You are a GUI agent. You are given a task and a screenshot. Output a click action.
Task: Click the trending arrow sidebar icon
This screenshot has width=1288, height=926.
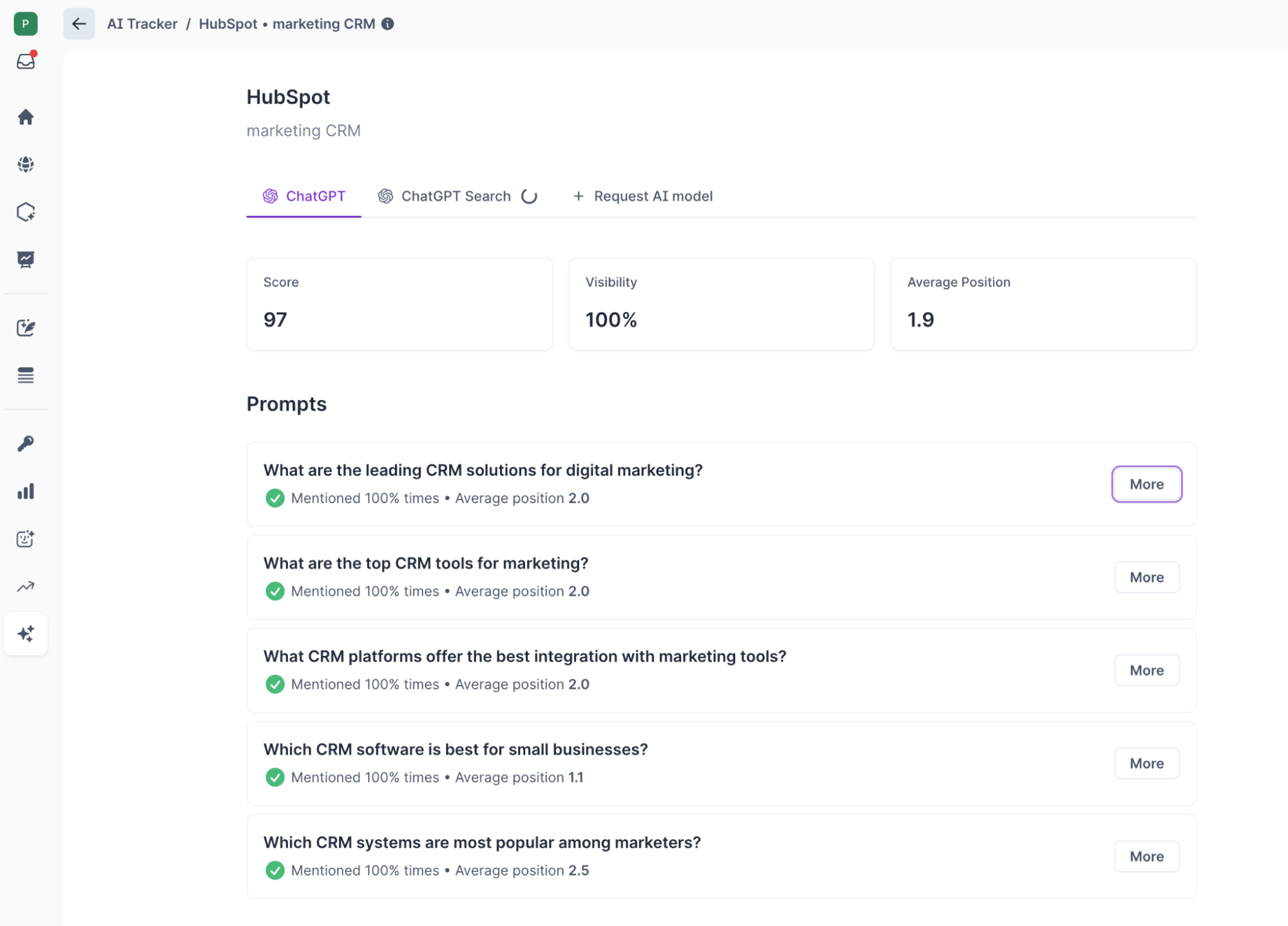(26, 586)
